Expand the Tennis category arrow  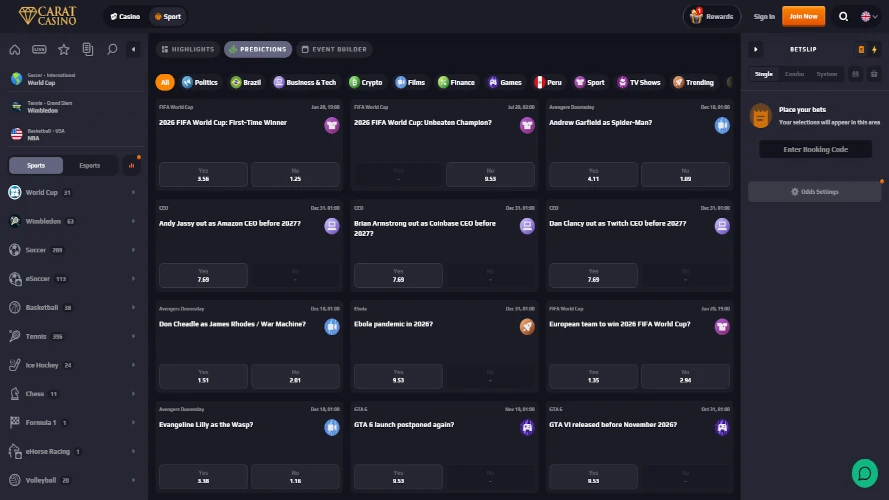[133, 336]
